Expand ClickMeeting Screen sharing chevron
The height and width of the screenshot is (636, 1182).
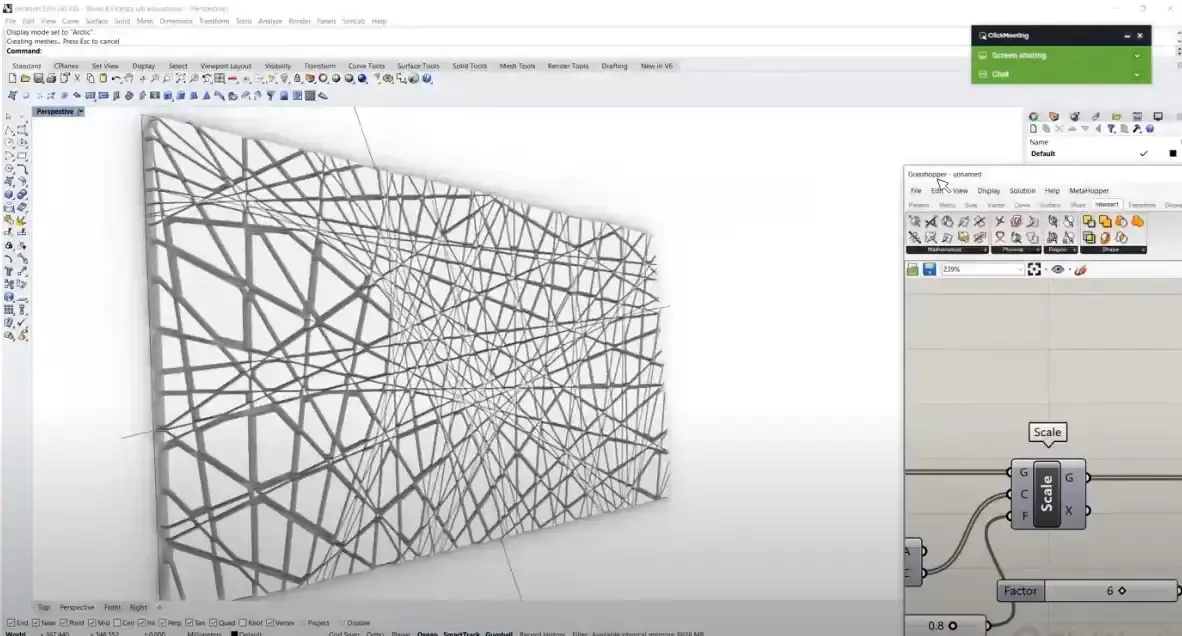tap(1137, 56)
